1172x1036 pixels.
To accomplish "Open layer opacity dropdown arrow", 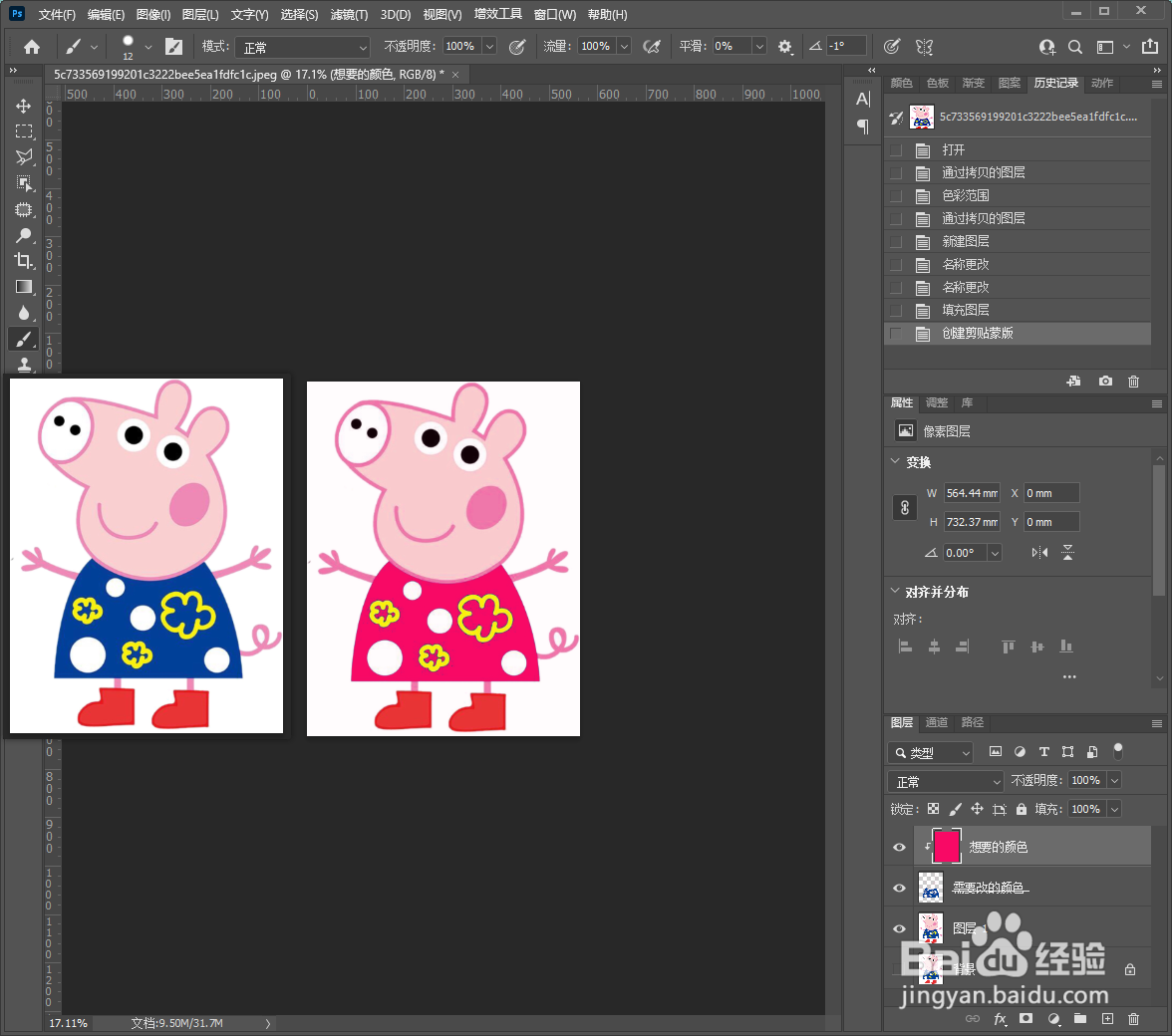I will coord(1114,781).
